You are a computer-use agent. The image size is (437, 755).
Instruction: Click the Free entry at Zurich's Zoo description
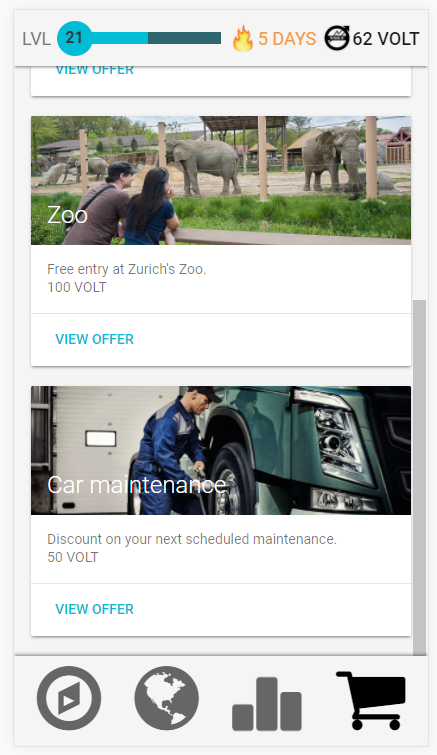click(127, 269)
